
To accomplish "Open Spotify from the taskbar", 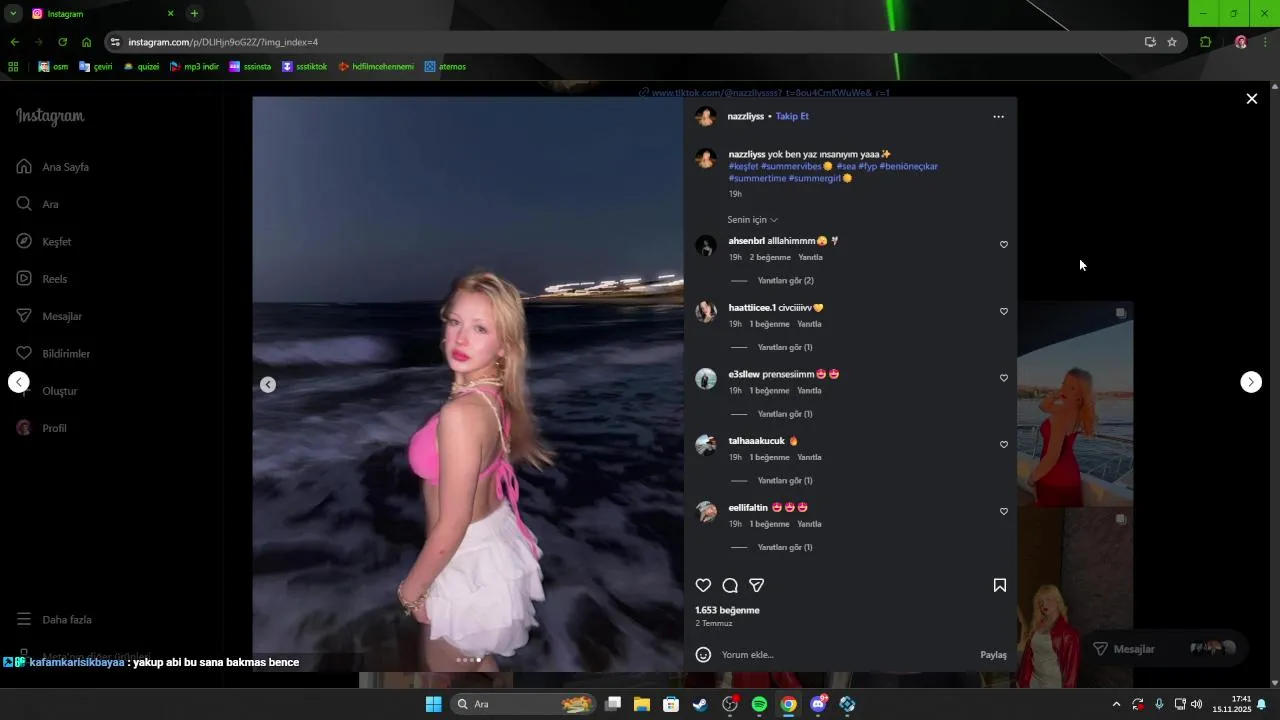I will tap(759, 704).
